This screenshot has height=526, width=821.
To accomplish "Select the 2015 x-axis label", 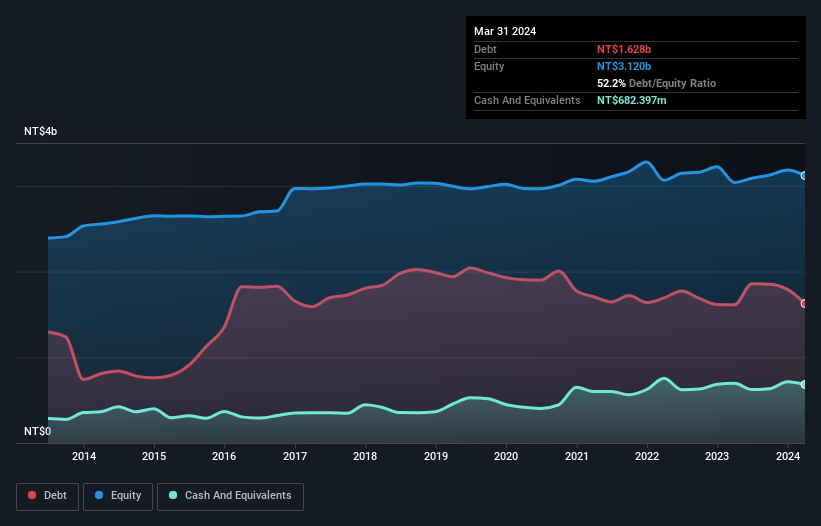I will click(154, 456).
